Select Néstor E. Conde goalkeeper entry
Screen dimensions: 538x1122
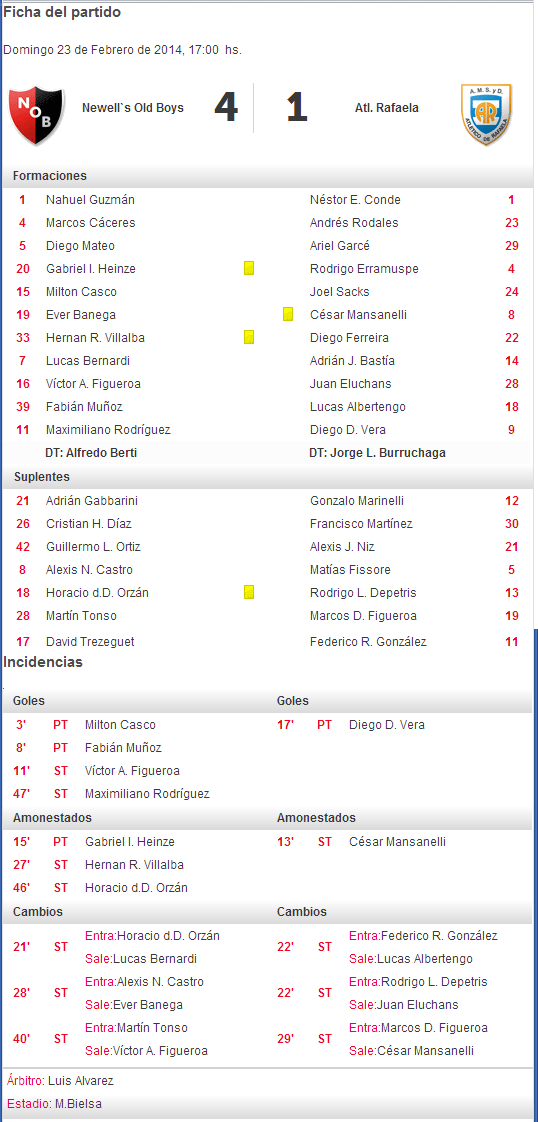pyautogui.click(x=355, y=200)
